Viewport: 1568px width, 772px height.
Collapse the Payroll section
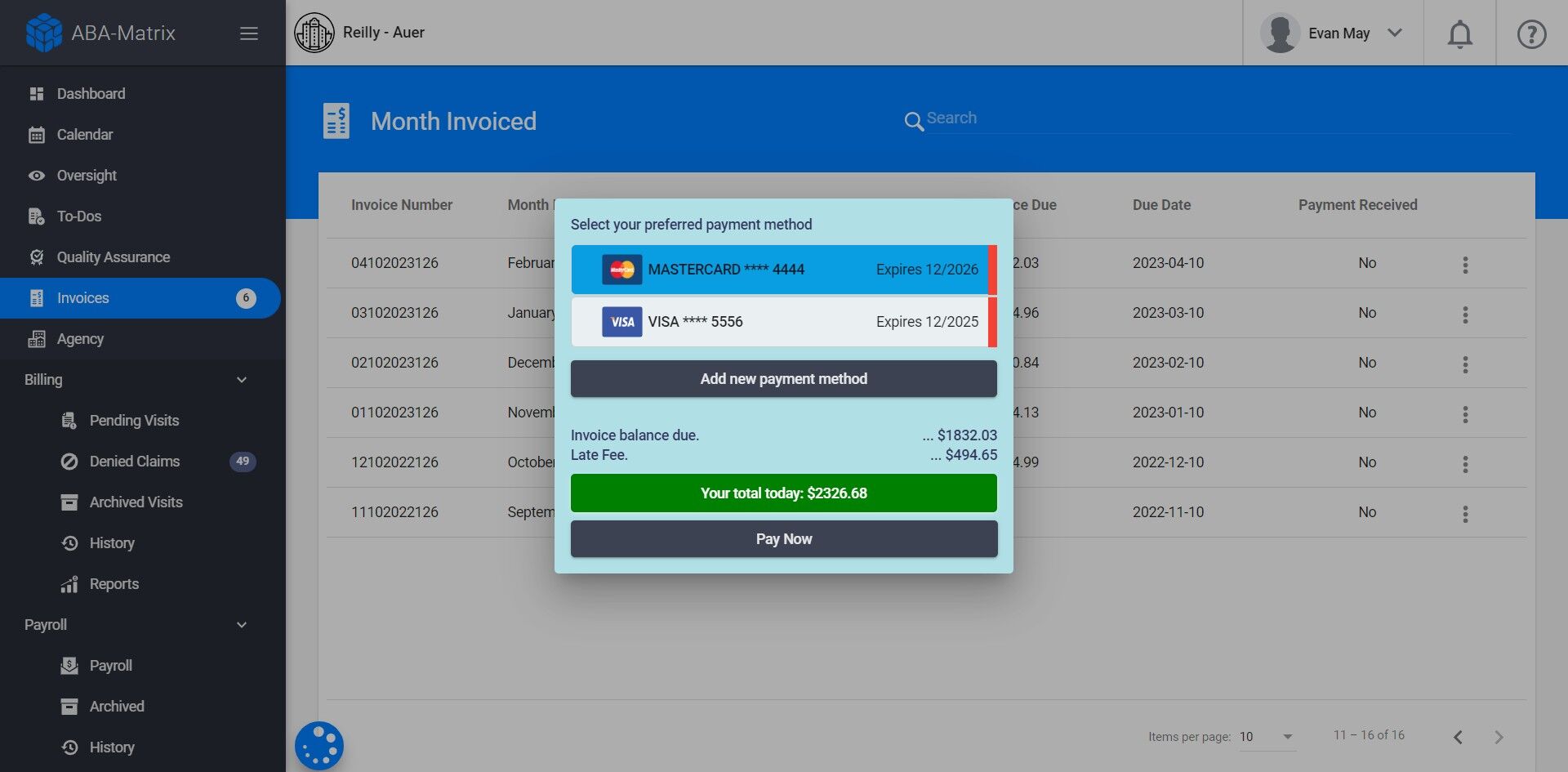(x=241, y=624)
